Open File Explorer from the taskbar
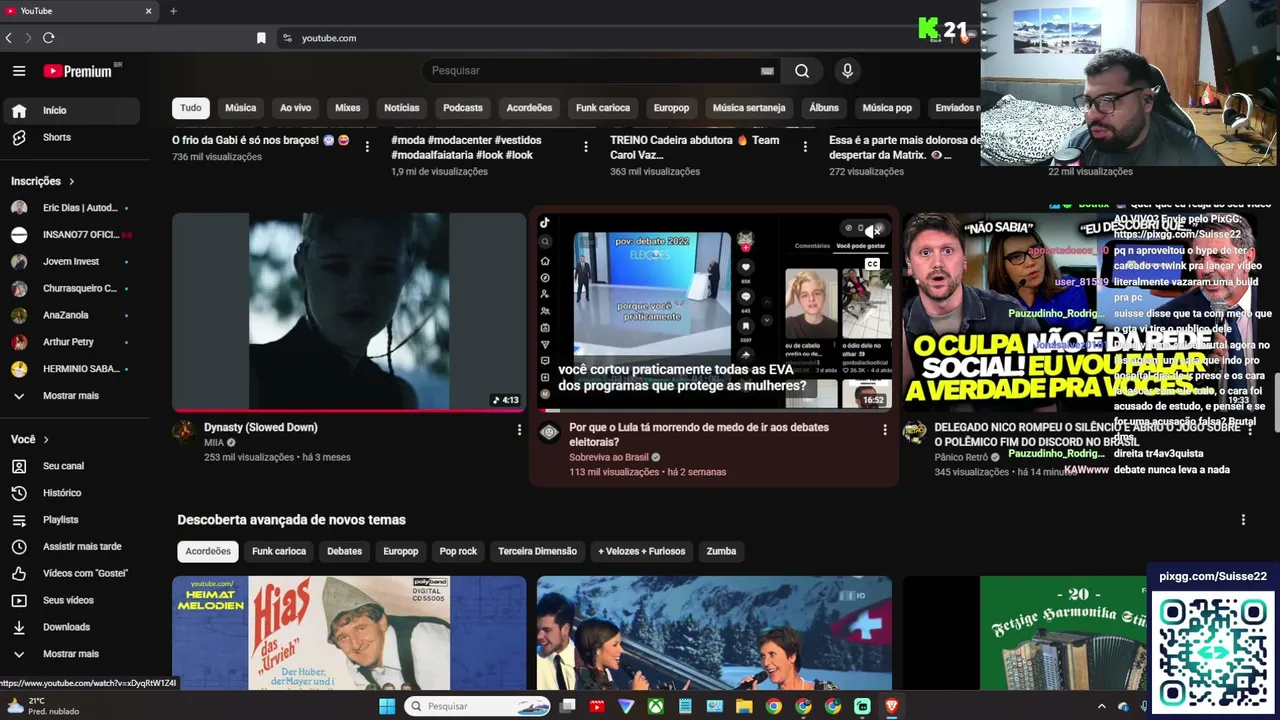 (x=744, y=706)
